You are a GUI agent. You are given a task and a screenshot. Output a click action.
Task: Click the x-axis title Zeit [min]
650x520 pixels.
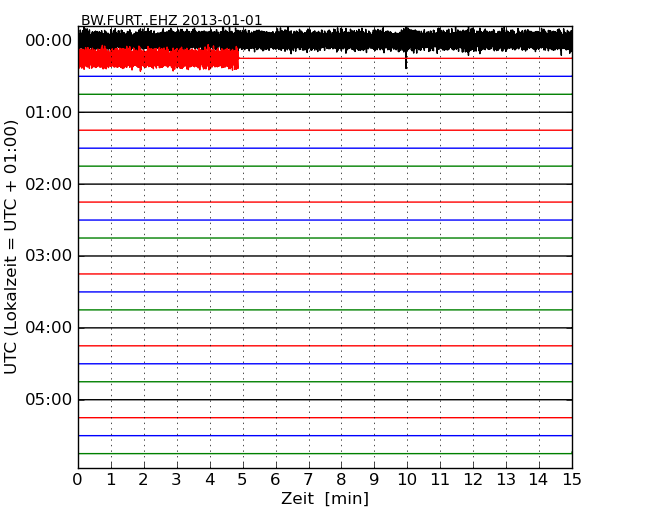coord(325,498)
